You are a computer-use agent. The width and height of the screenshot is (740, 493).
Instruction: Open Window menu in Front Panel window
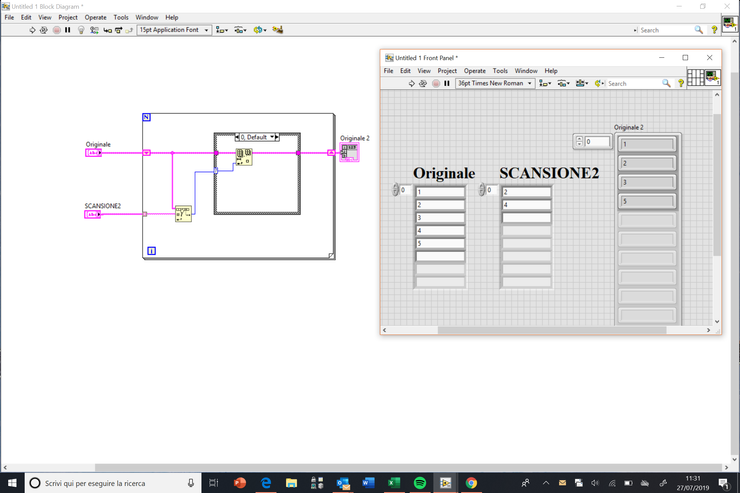[x=526, y=71]
